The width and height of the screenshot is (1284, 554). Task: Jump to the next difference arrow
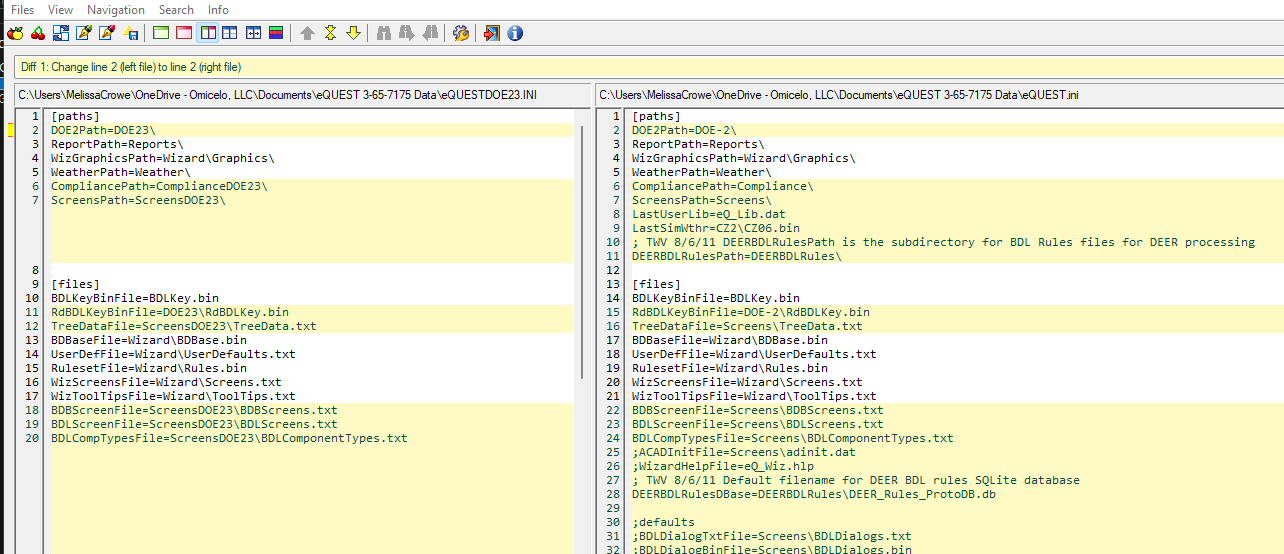(353, 33)
